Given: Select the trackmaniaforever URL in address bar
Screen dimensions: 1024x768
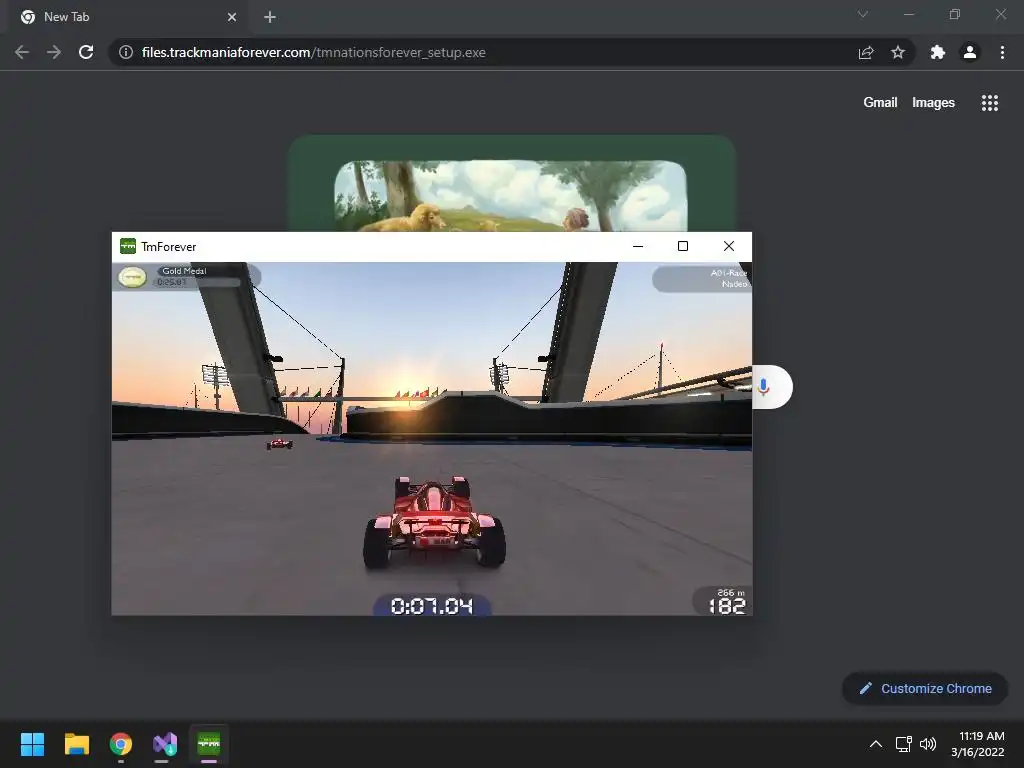Looking at the screenshot, I should coord(313,52).
